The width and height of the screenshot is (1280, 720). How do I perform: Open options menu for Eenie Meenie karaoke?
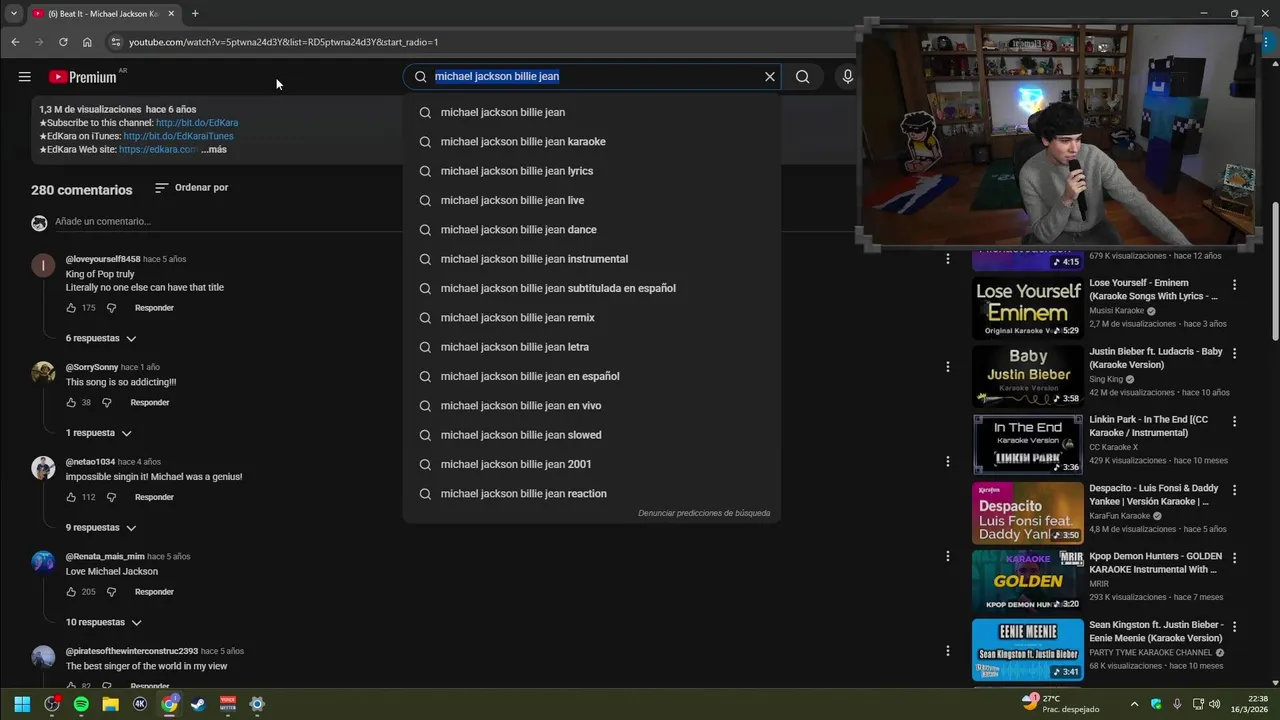(x=1234, y=627)
